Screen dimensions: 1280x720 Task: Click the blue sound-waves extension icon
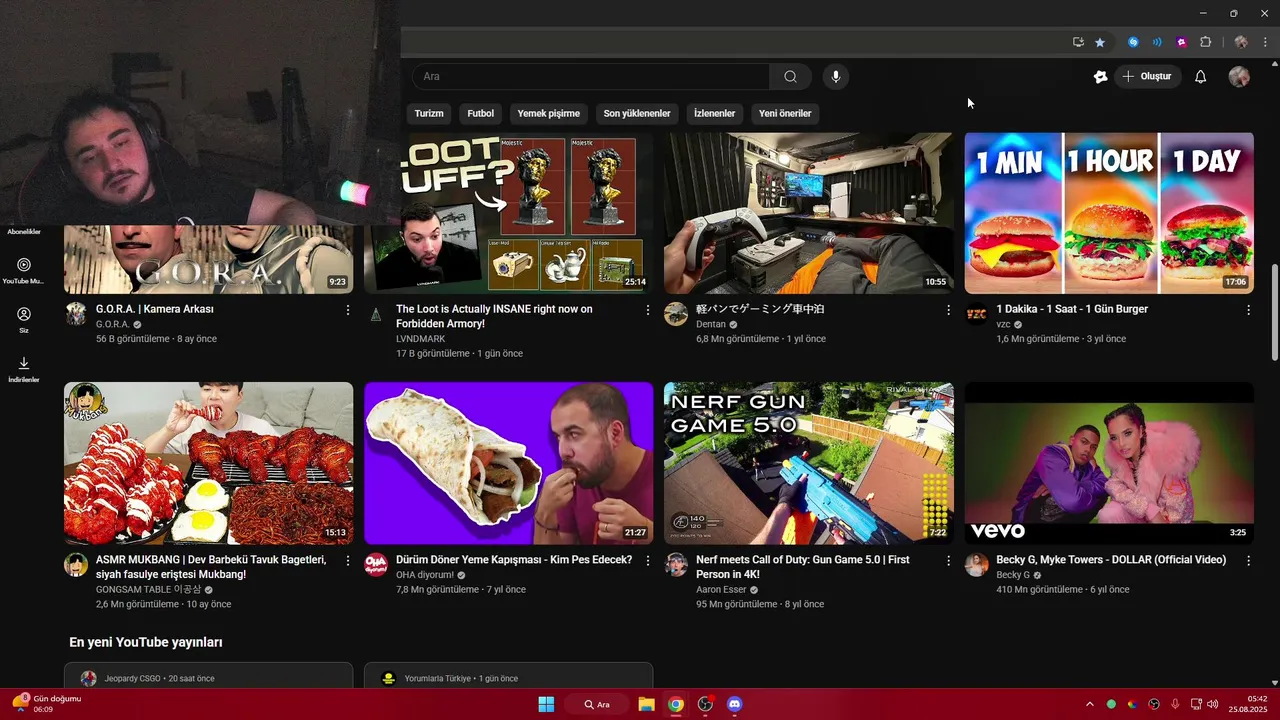(x=1157, y=42)
